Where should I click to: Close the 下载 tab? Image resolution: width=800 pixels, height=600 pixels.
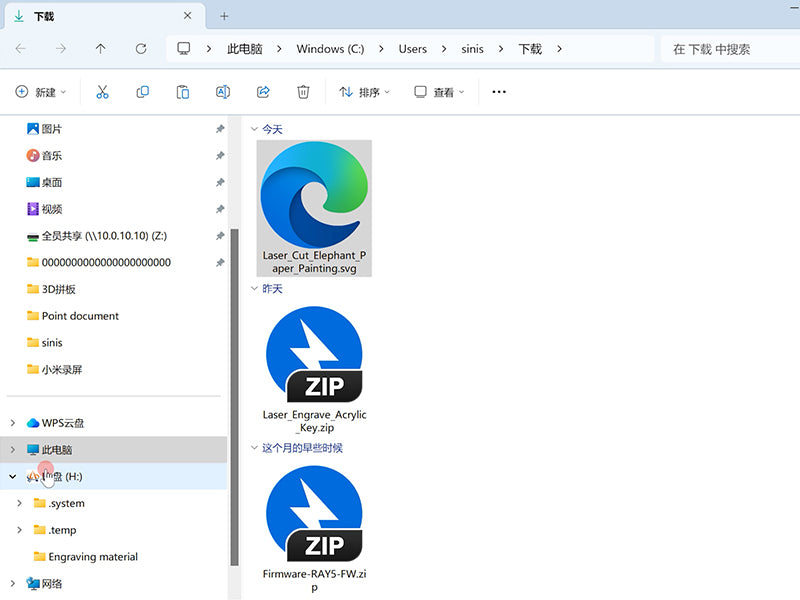tap(187, 16)
